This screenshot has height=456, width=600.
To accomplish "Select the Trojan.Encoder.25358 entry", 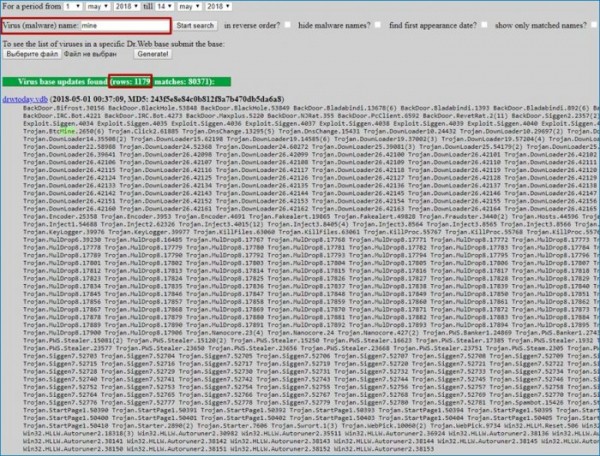I will [60, 217].
